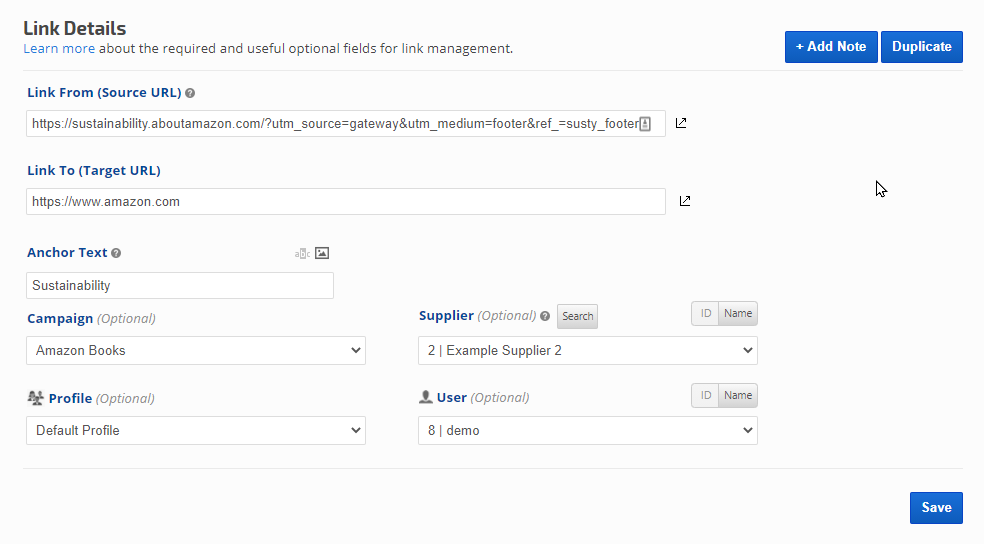Click the contact icon inside Source URL field

(x=645, y=123)
